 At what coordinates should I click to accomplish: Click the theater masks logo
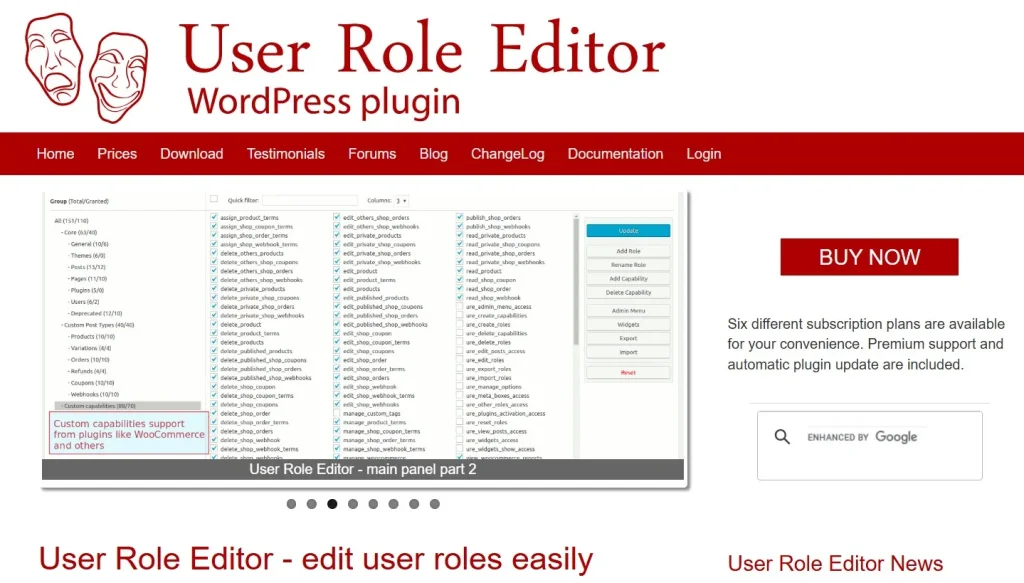[x=86, y=67]
